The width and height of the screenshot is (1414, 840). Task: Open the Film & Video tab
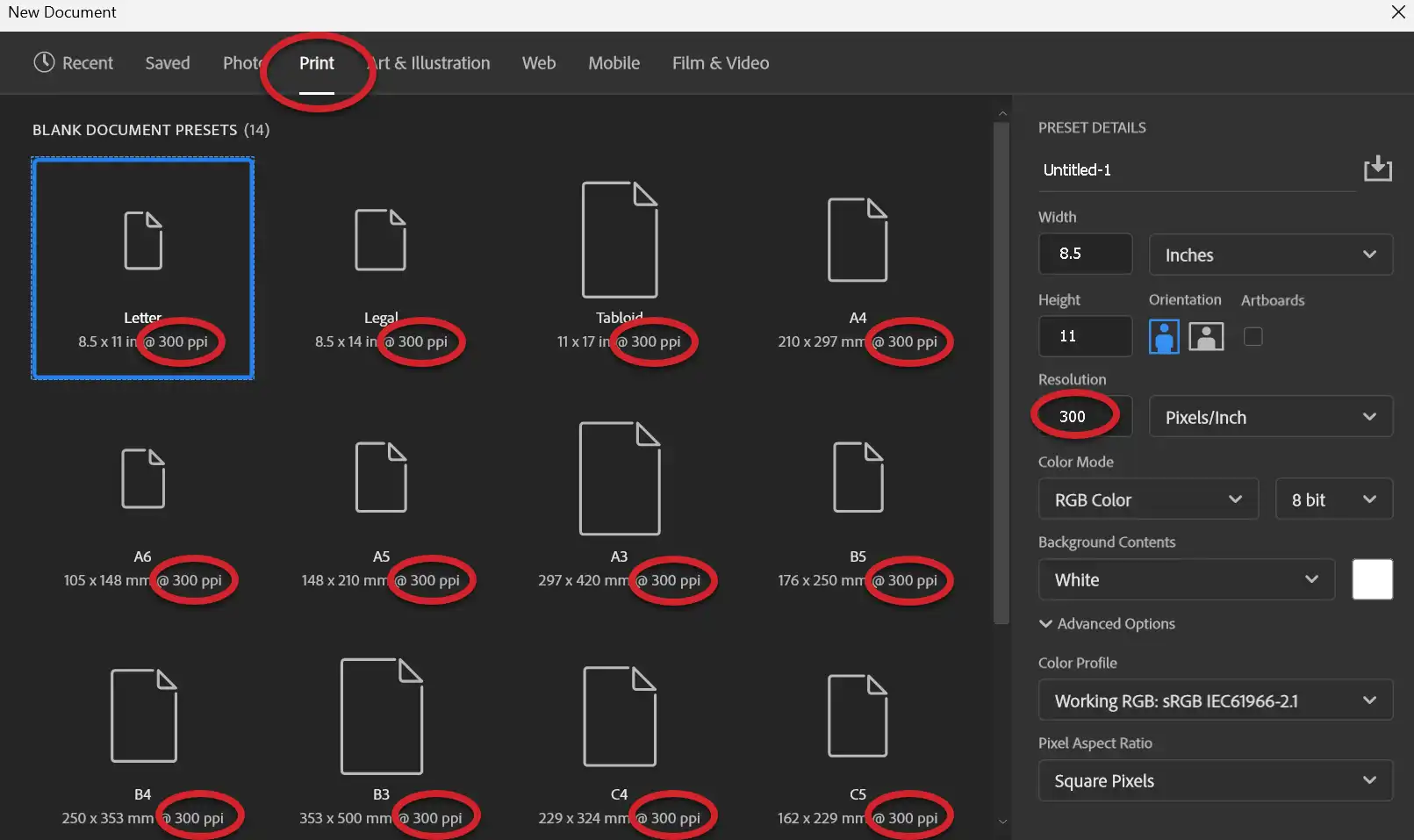click(721, 63)
